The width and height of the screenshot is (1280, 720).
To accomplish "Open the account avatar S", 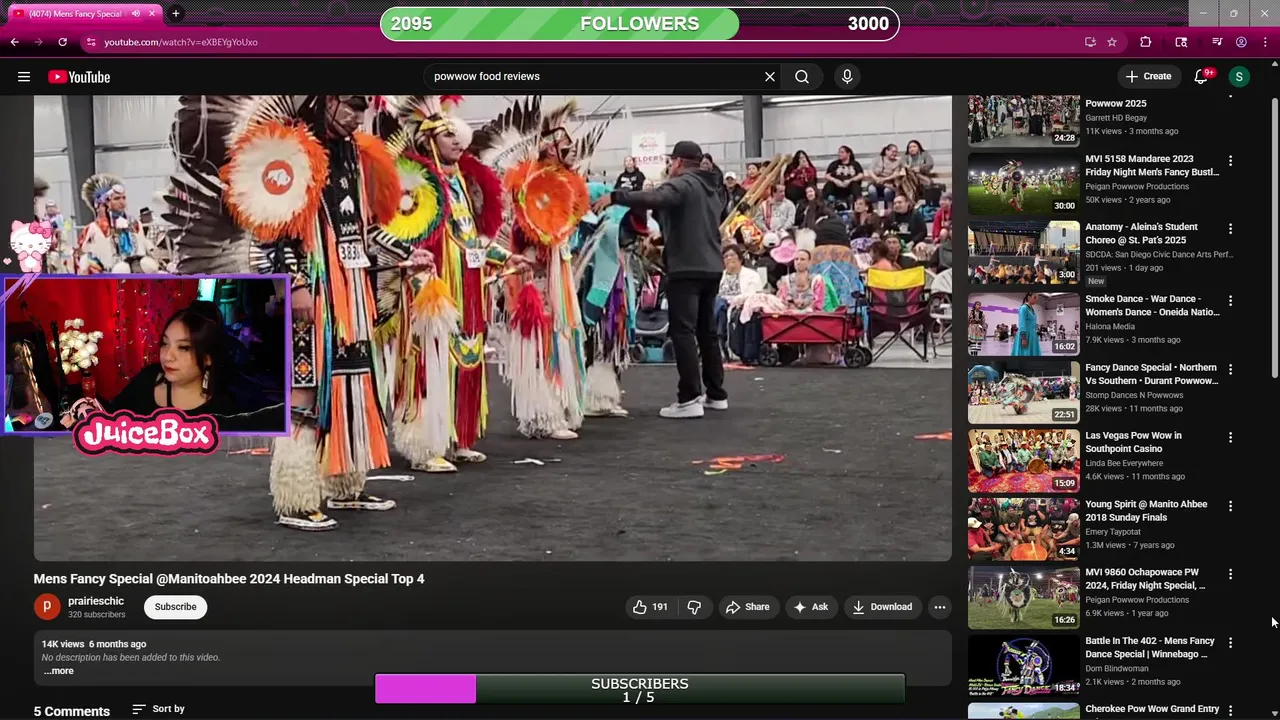I will (x=1239, y=77).
